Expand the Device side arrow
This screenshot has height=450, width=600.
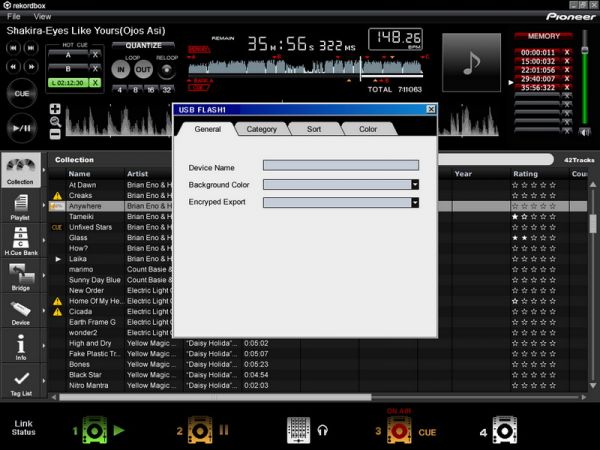pos(44,310)
